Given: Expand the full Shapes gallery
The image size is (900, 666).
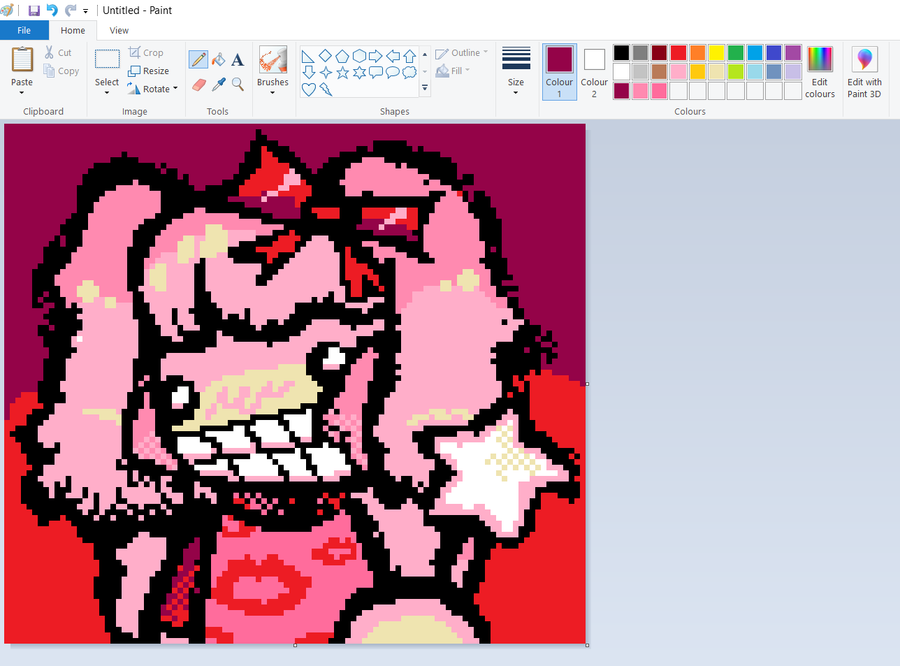Looking at the screenshot, I should tap(425, 88).
